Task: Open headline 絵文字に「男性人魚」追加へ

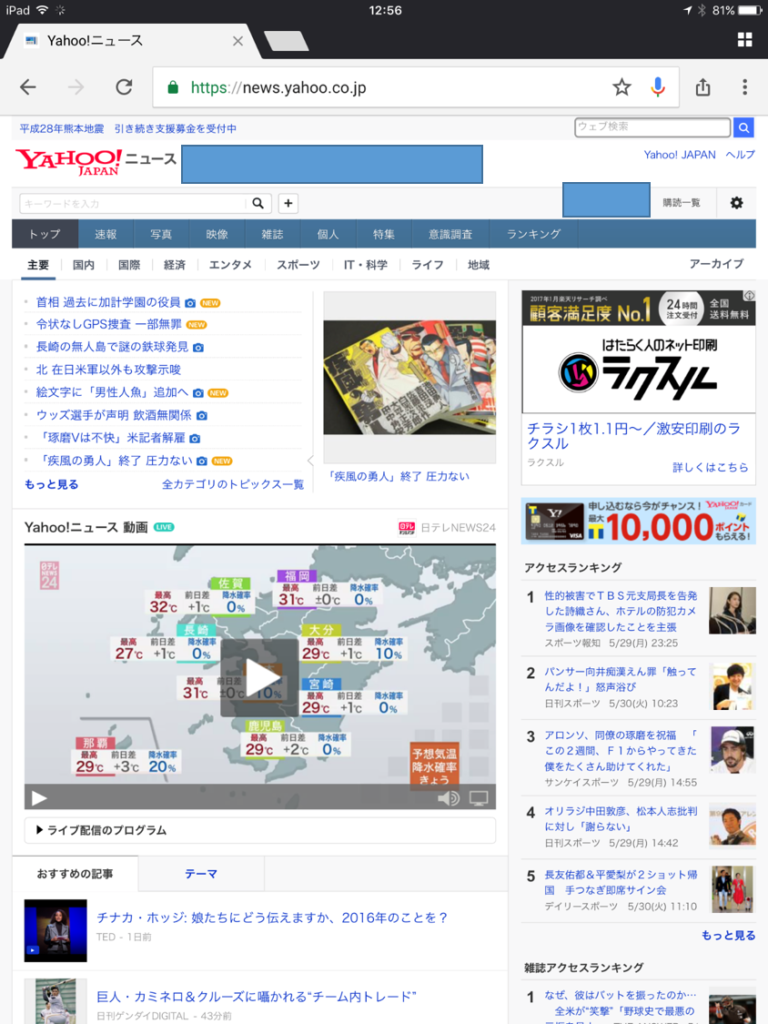Action: click(x=112, y=392)
